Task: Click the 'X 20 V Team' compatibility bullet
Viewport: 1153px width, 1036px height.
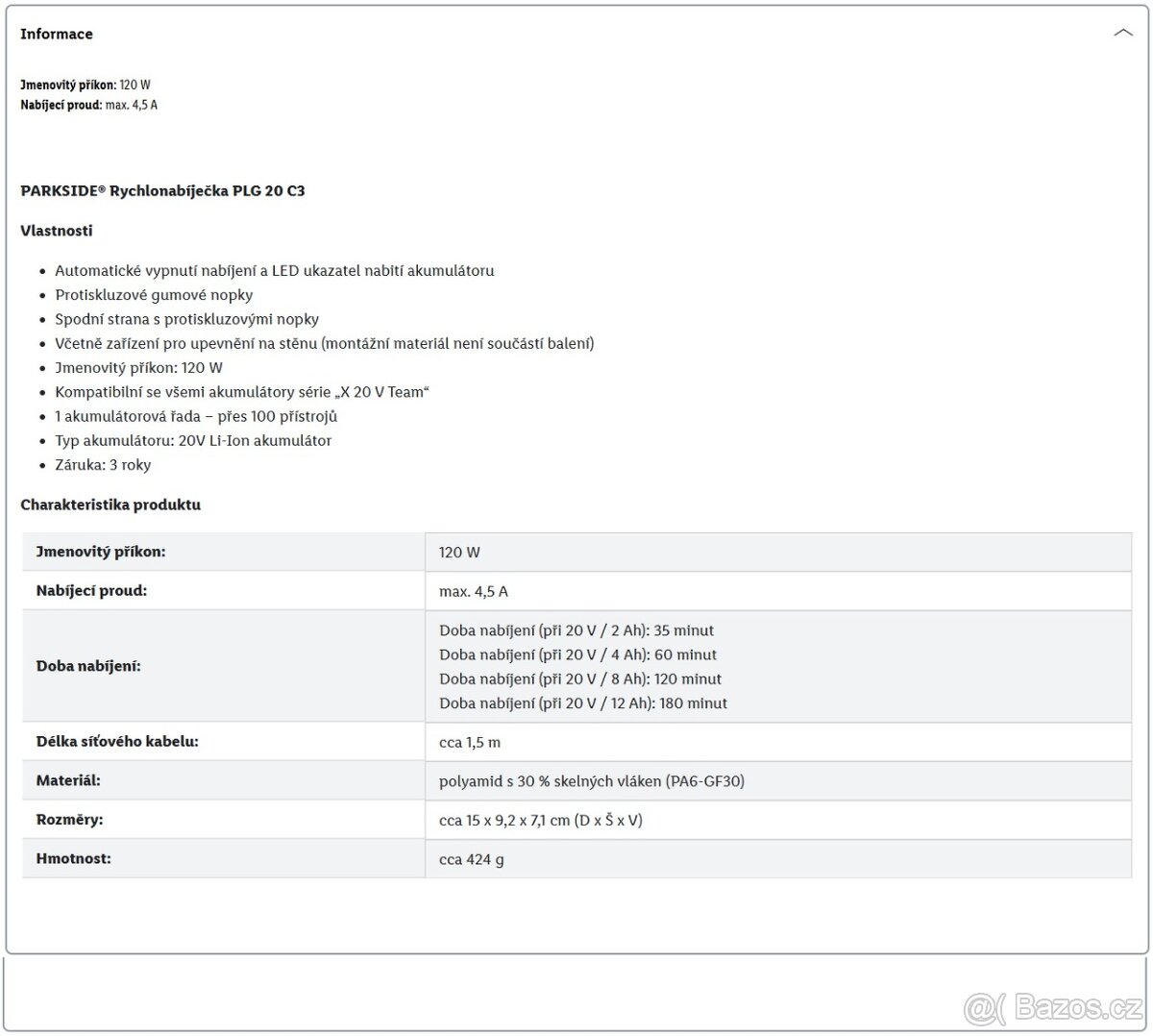Action: click(x=241, y=392)
